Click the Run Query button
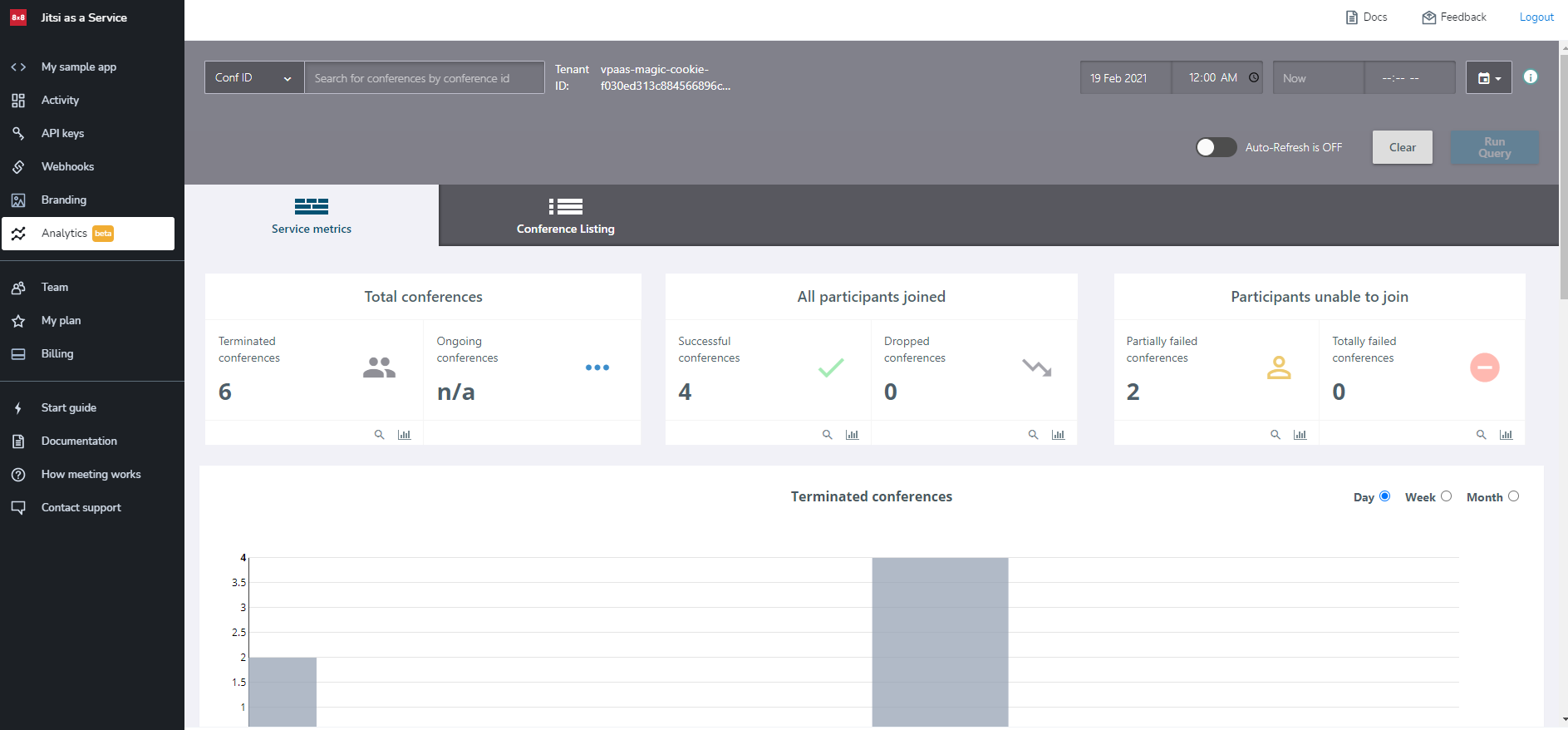The image size is (1568, 730). coord(1495,147)
